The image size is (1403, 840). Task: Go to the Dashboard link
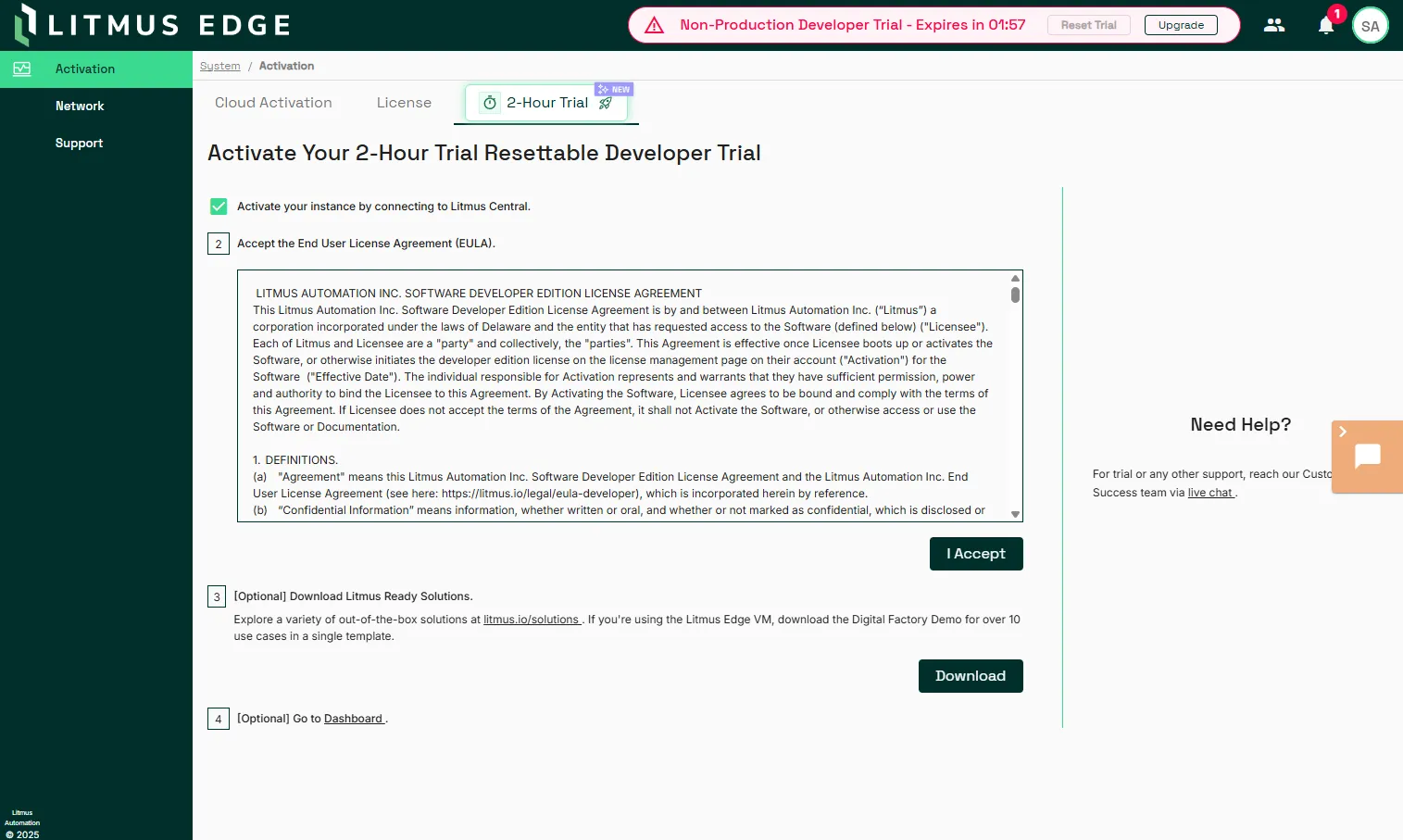354,719
